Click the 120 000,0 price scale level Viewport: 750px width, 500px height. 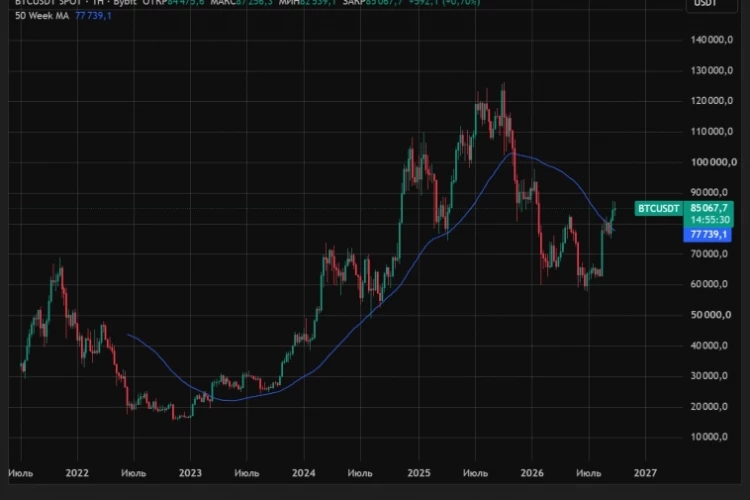712,101
